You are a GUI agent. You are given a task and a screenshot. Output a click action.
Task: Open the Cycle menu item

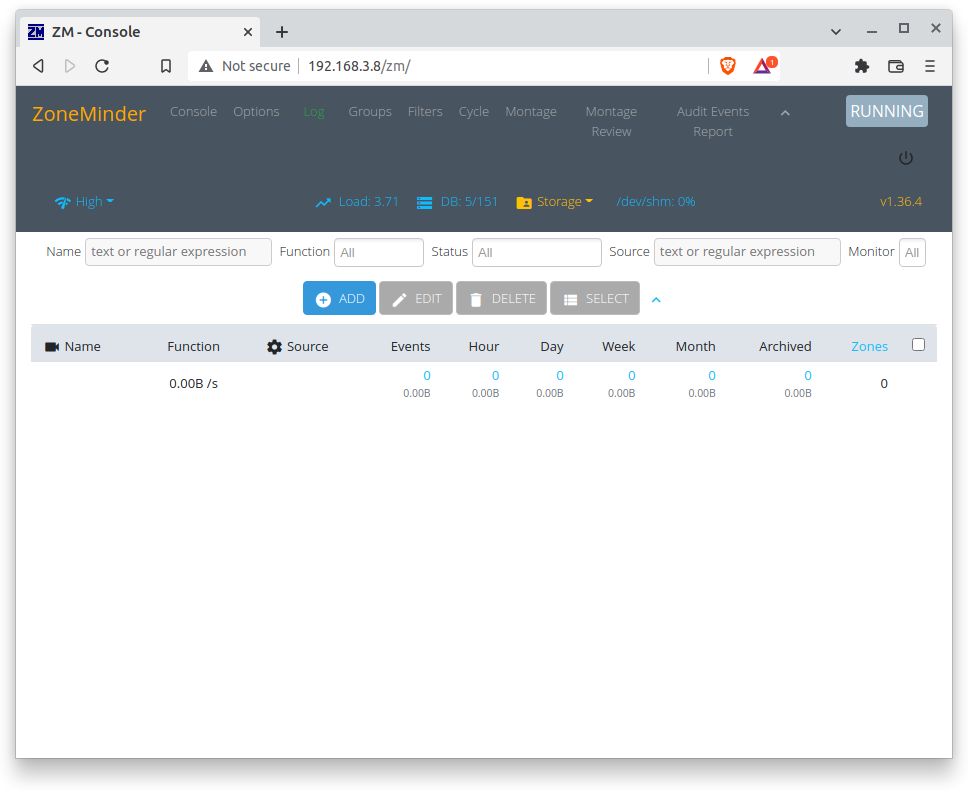(474, 112)
